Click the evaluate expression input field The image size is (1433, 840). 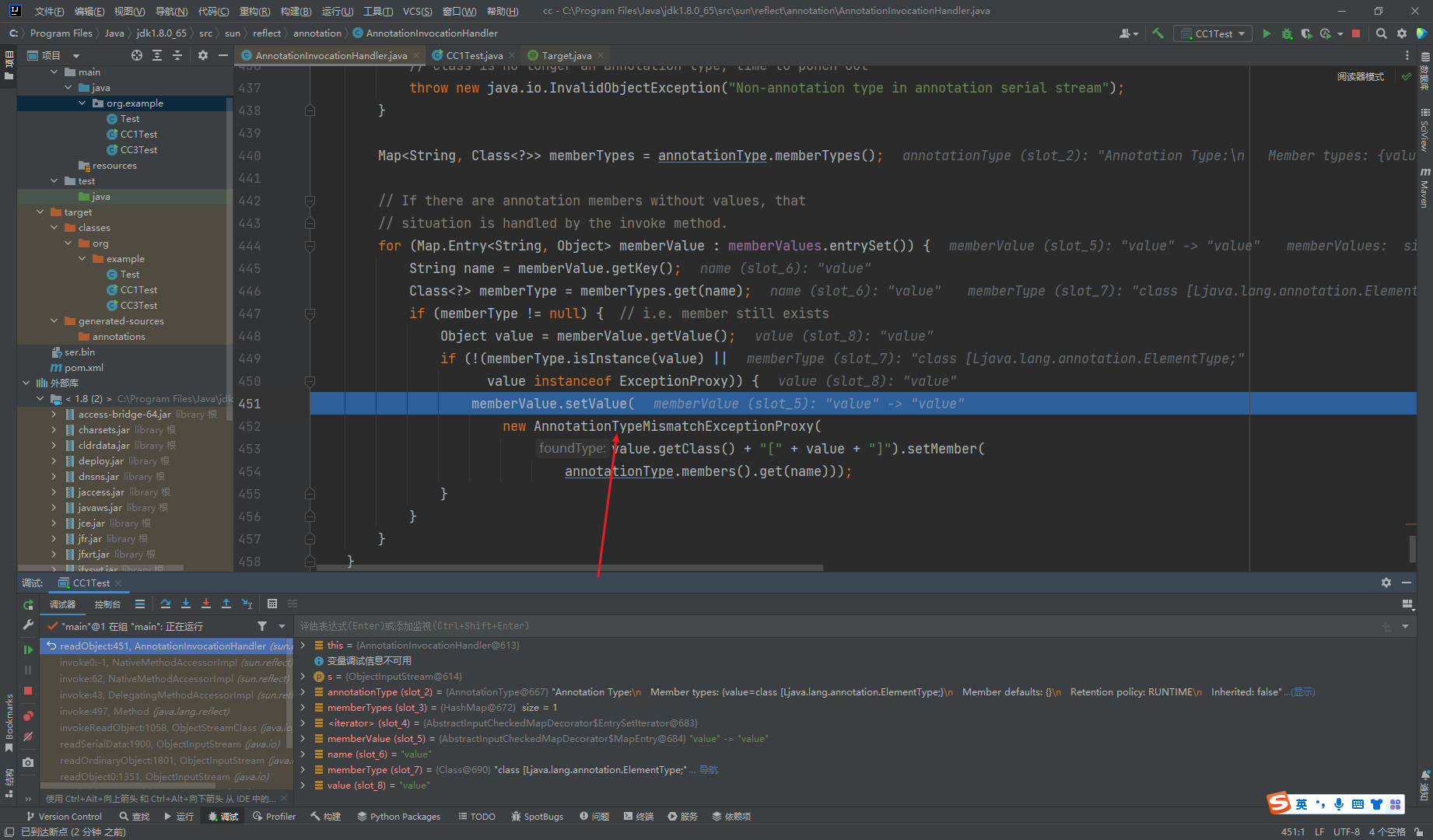point(836,626)
